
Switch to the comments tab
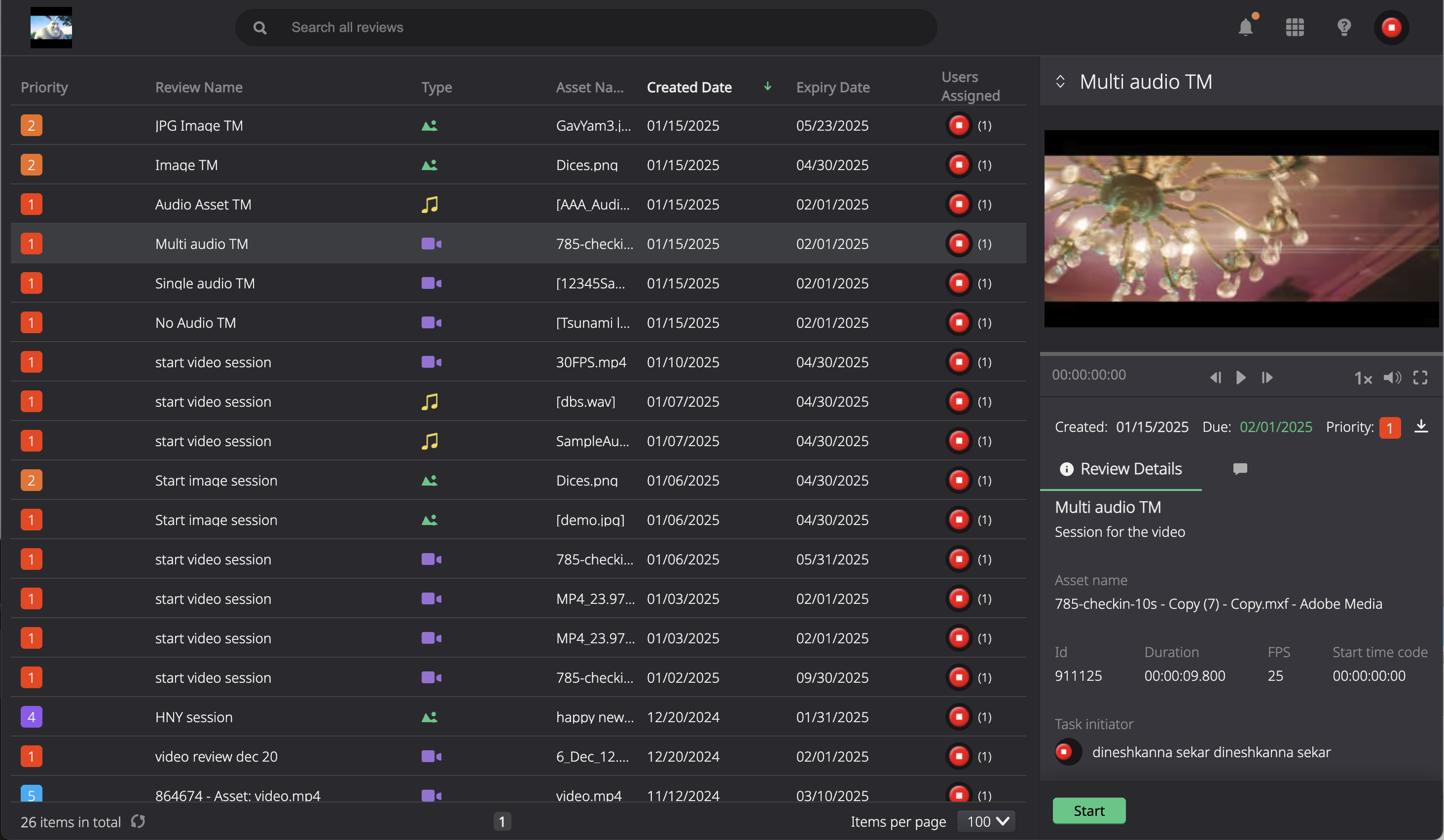[1240, 469]
